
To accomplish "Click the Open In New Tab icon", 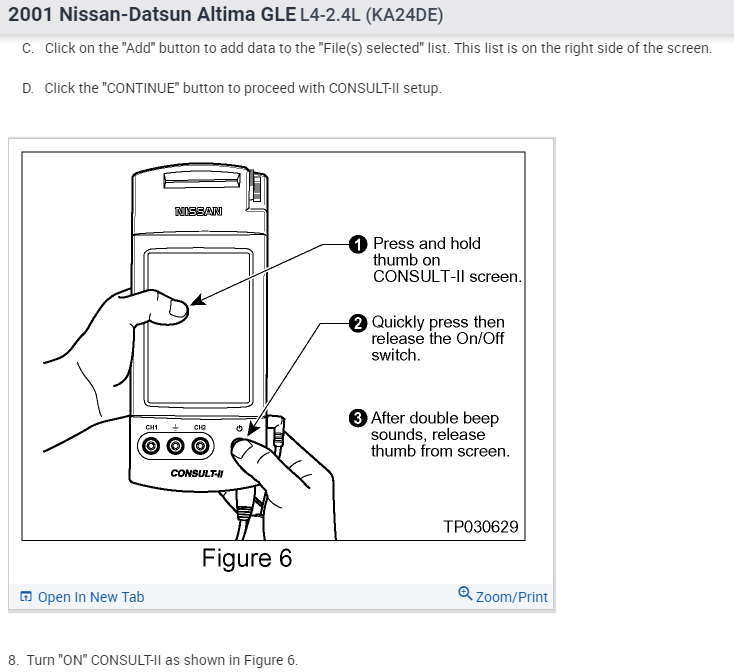I will click(x=26, y=597).
